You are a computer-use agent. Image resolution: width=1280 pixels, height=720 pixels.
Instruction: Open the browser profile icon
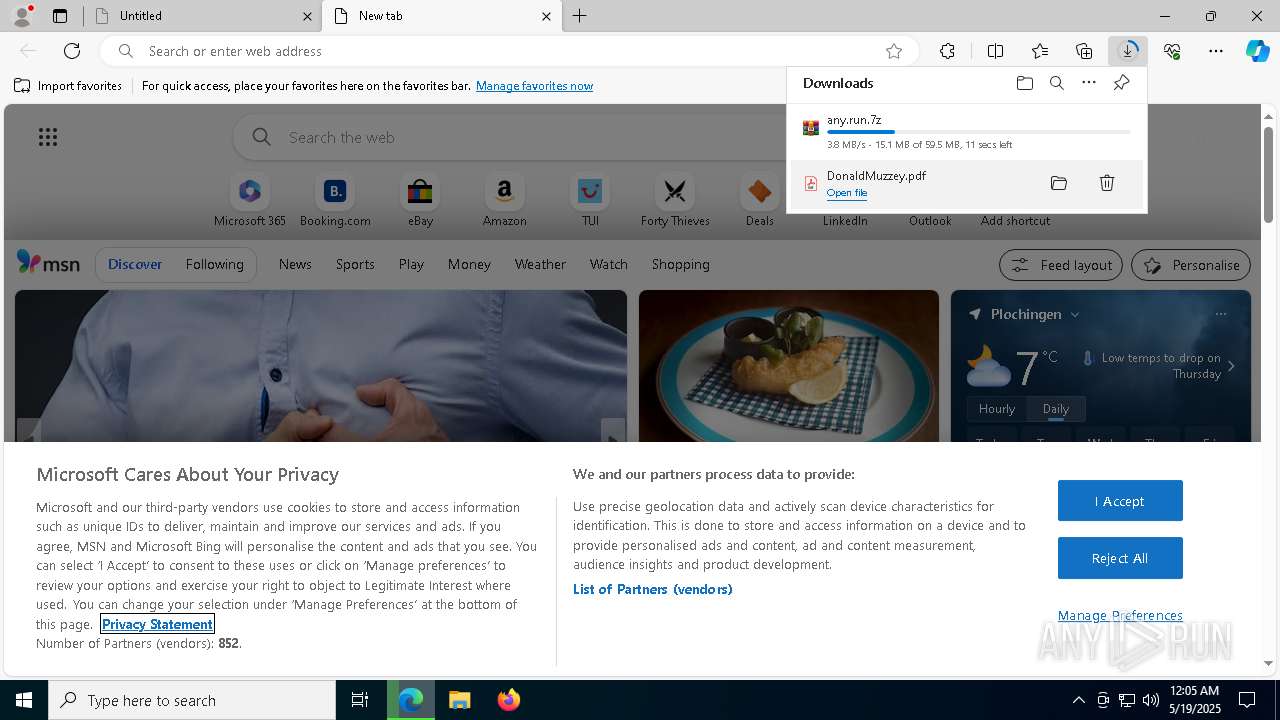(21, 16)
